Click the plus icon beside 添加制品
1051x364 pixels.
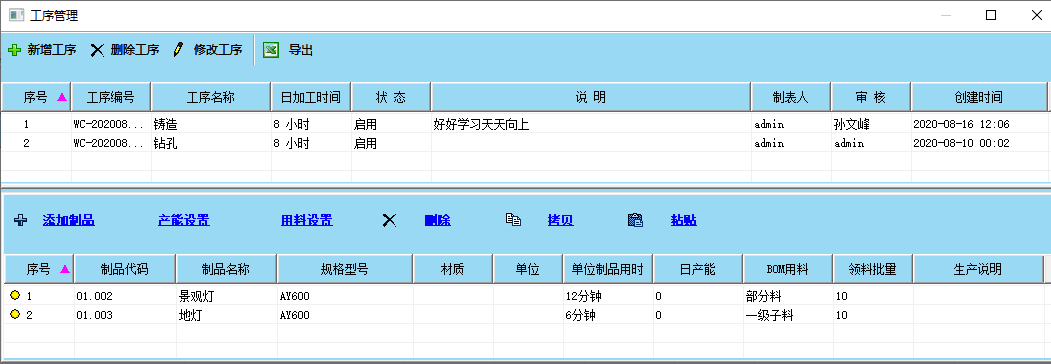click(x=21, y=220)
